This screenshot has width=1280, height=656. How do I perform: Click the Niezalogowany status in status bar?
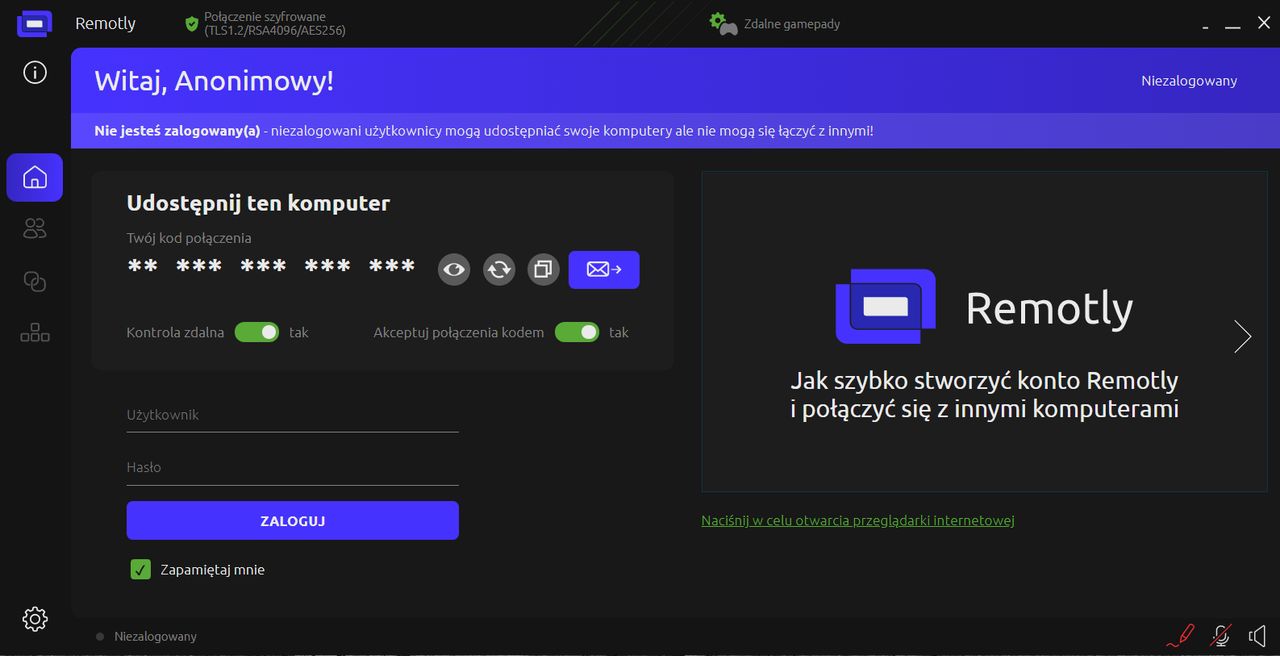155,636
